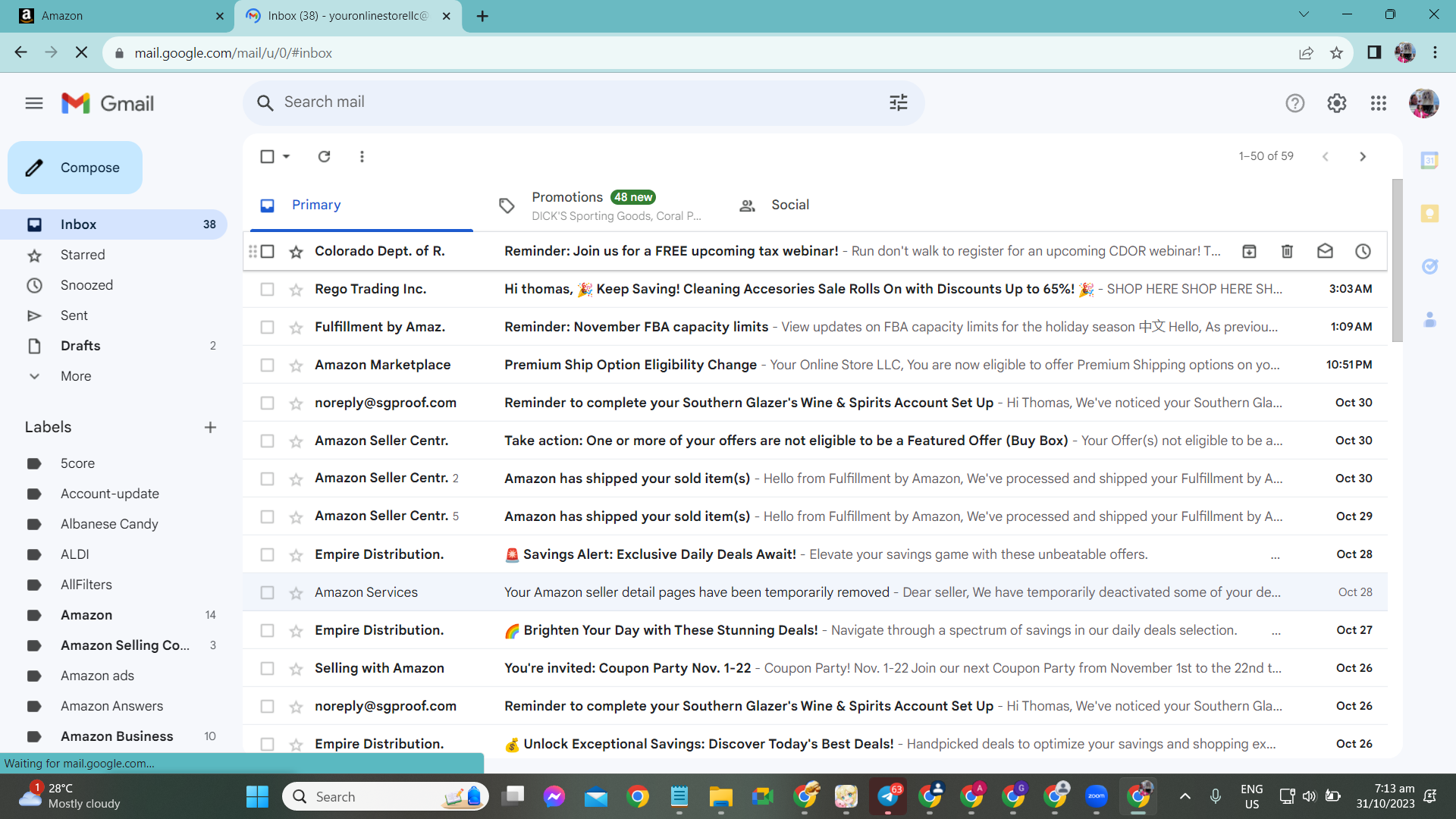1456x819 pixels.
Task: Open Google Keep side panel
Action: [1429, 213]
